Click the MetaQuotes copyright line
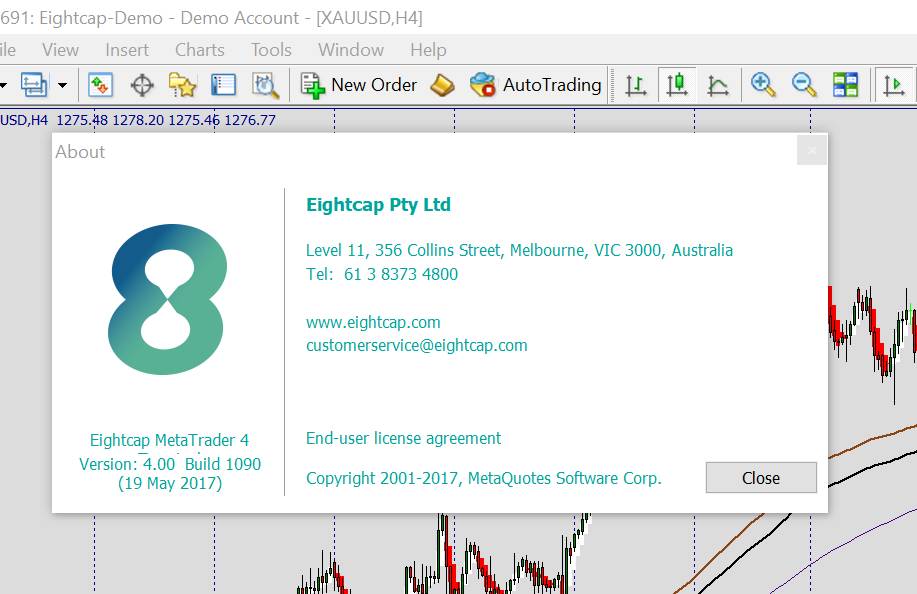The height and width of the screenshot is (594, 917). click(484, 478)
